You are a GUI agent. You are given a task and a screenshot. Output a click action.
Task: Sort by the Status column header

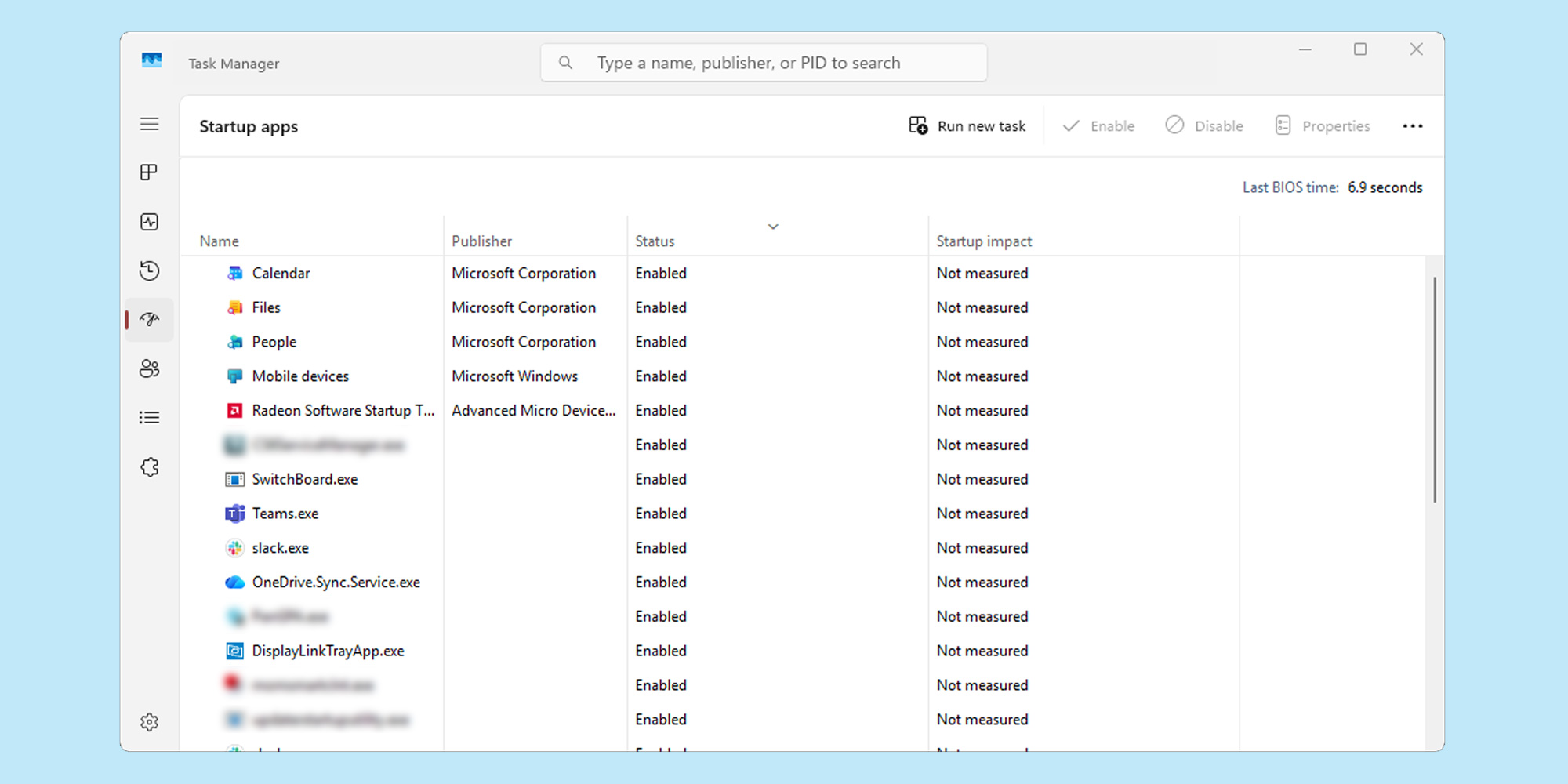[655, 241]
